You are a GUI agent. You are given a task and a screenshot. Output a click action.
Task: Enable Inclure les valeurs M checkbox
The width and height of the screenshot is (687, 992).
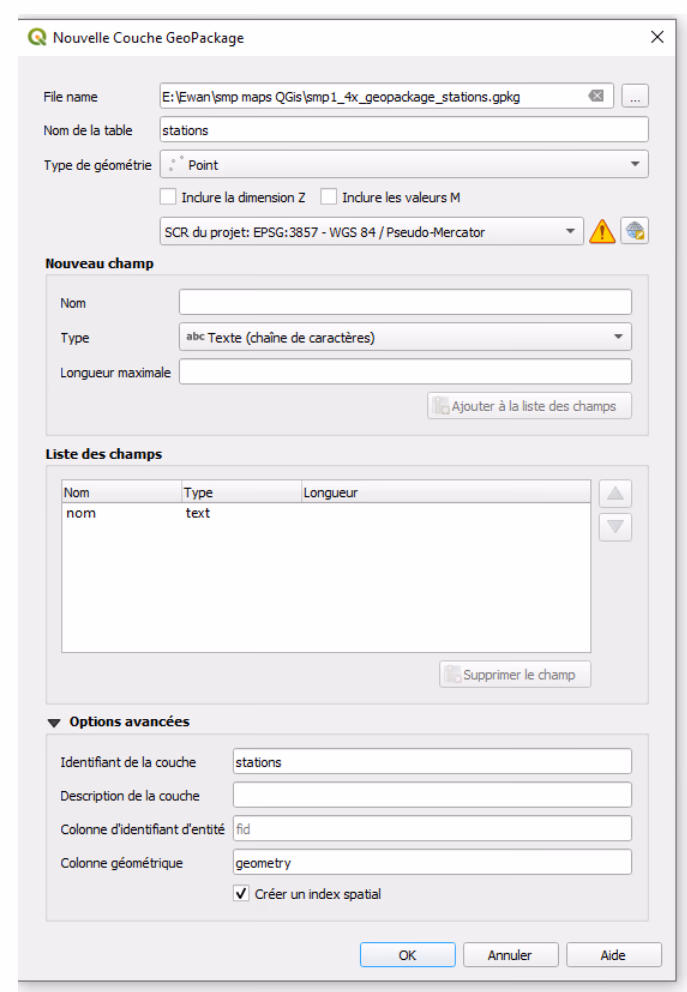(329, 198)
